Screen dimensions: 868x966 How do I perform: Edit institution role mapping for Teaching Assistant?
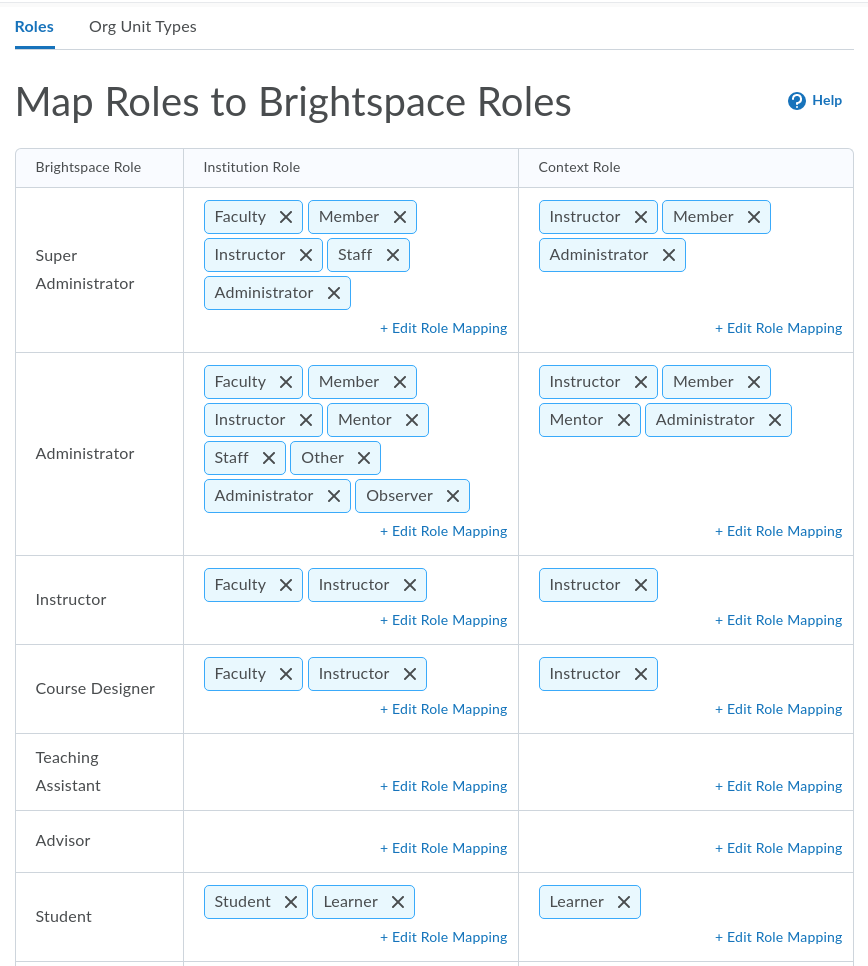click(443, 786)
